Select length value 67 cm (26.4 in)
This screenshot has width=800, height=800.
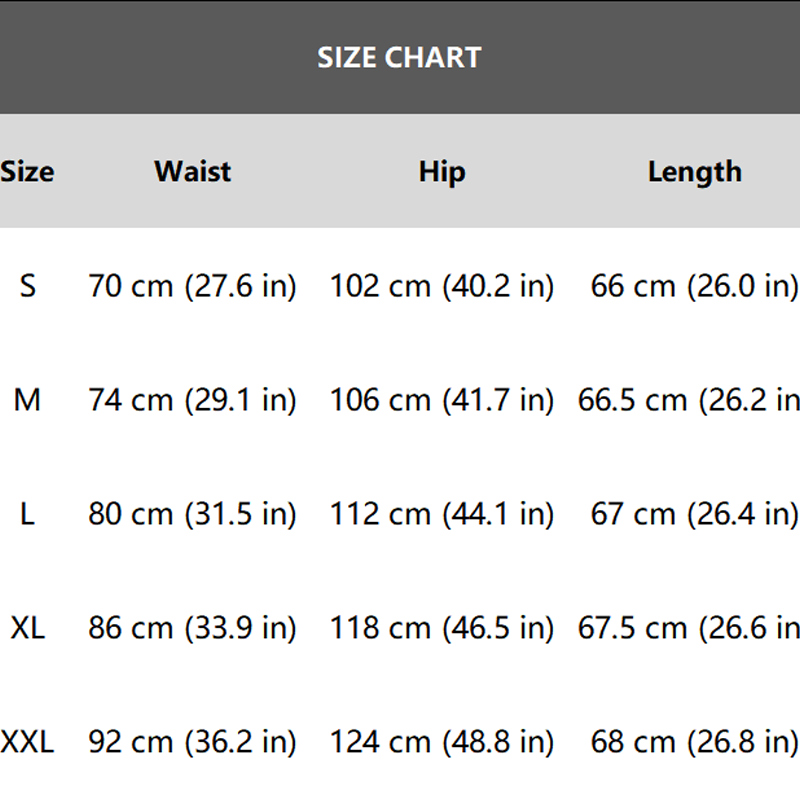694,514
